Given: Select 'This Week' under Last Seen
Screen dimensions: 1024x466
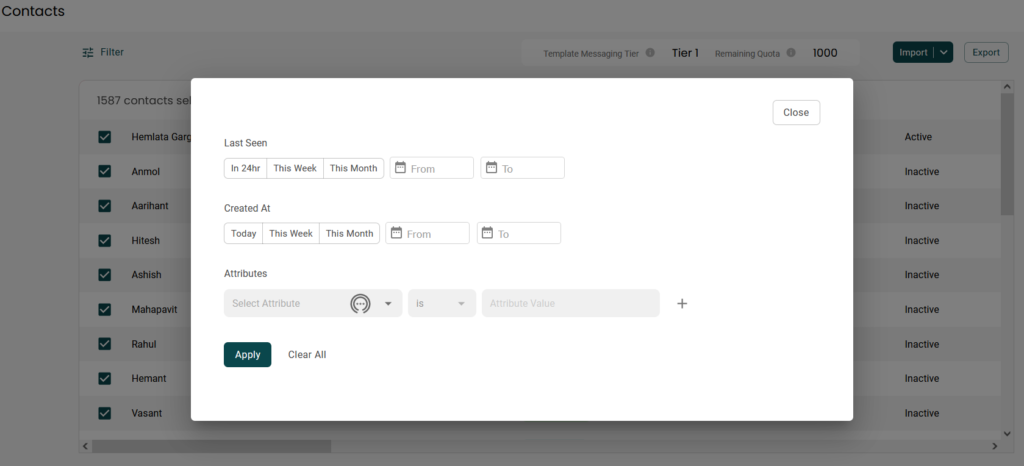Looking at the screenshot, I should point(295,168).
